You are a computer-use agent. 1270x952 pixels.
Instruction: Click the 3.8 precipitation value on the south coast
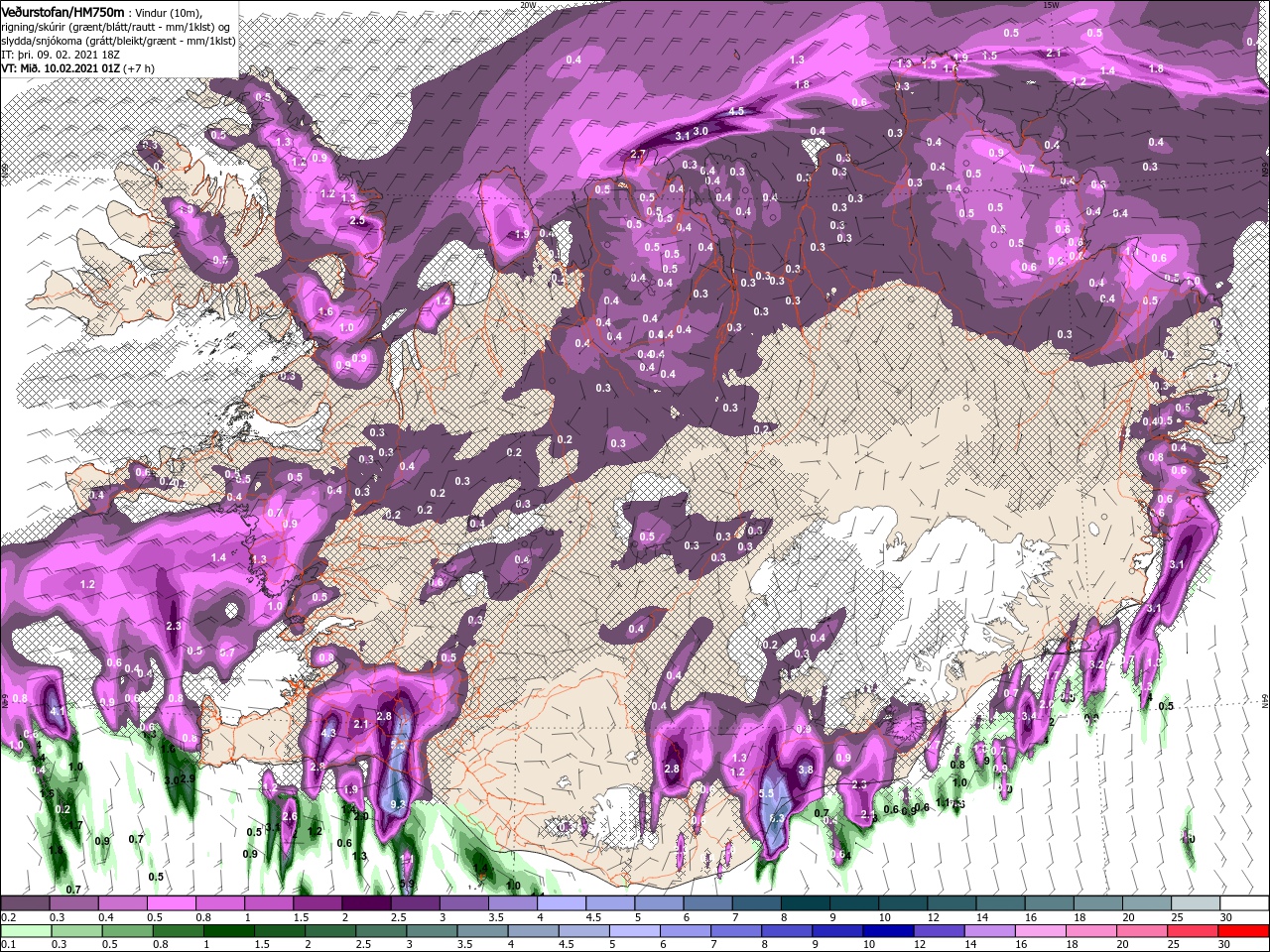click(806, 770)
